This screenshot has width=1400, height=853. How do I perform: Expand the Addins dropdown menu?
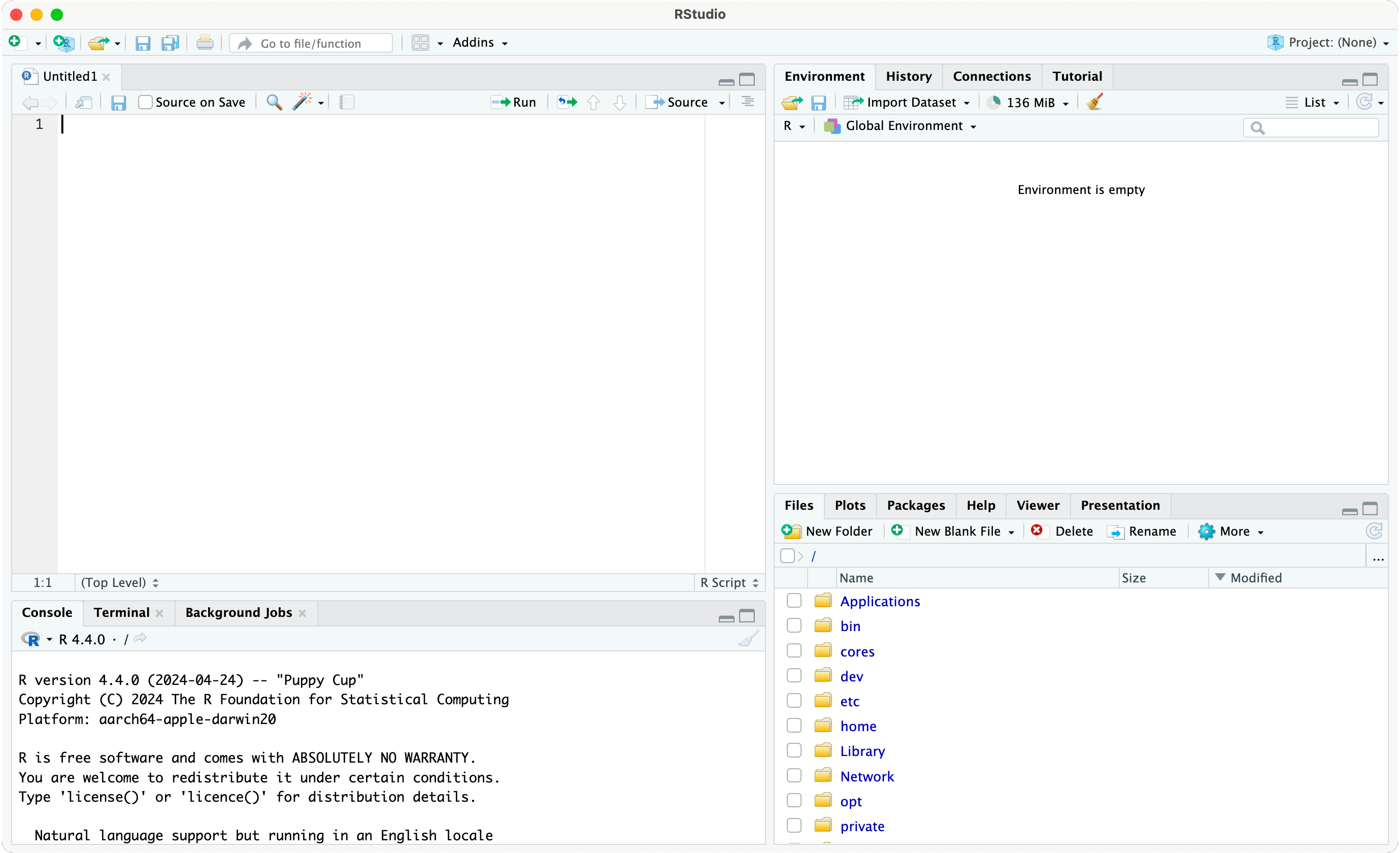click(x=480, y=43)
